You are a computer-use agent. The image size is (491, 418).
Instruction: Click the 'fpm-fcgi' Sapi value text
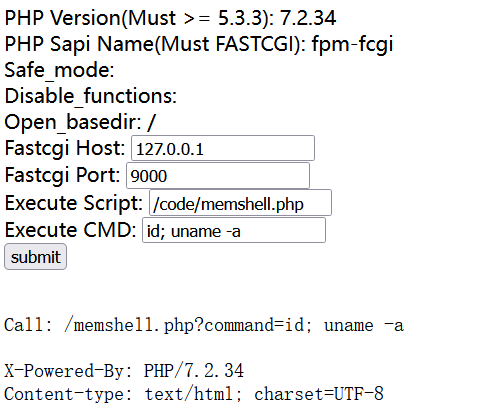point(352,45)
